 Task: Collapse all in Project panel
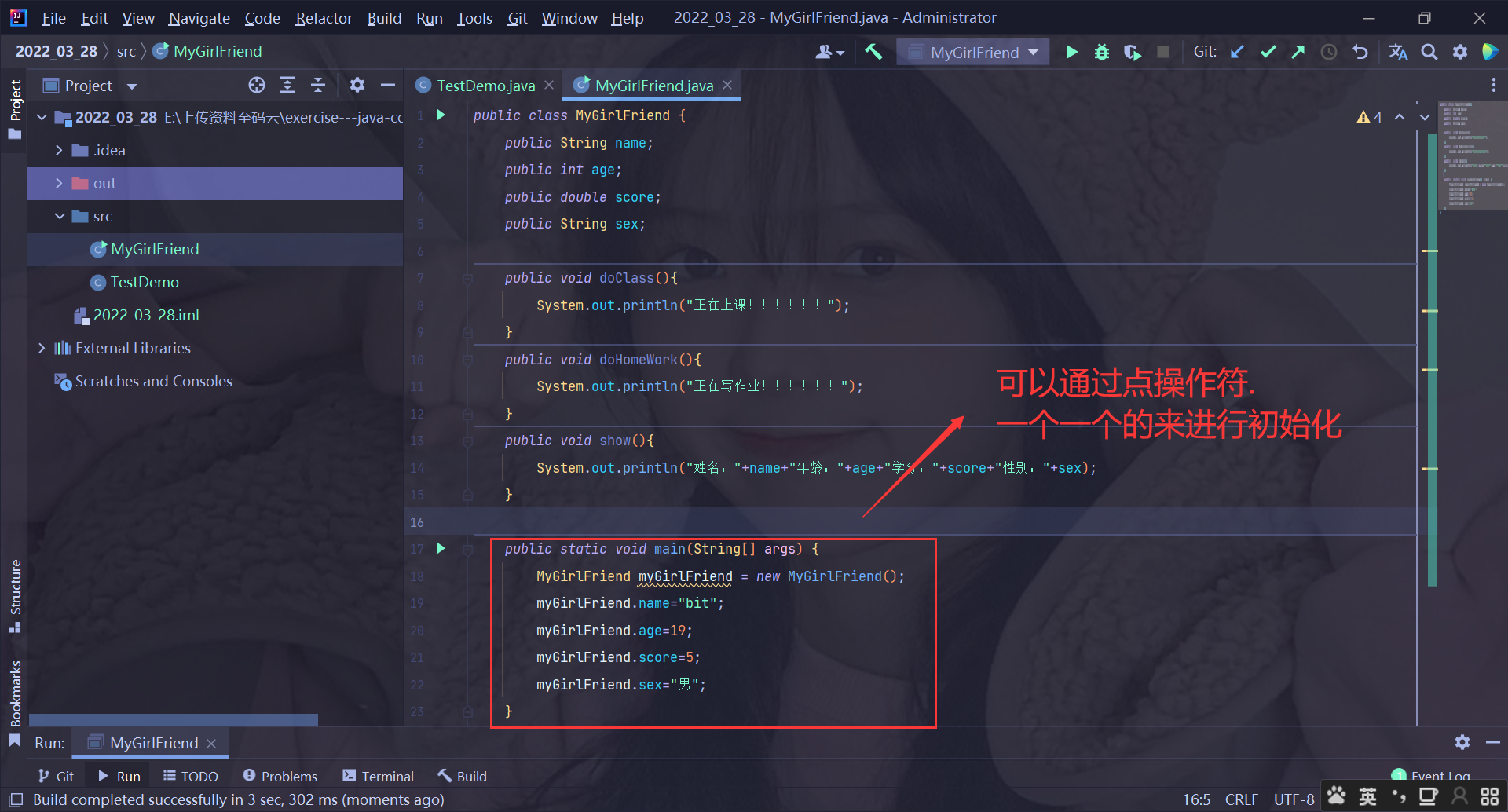pyautogui.click(x=318, y=85)
